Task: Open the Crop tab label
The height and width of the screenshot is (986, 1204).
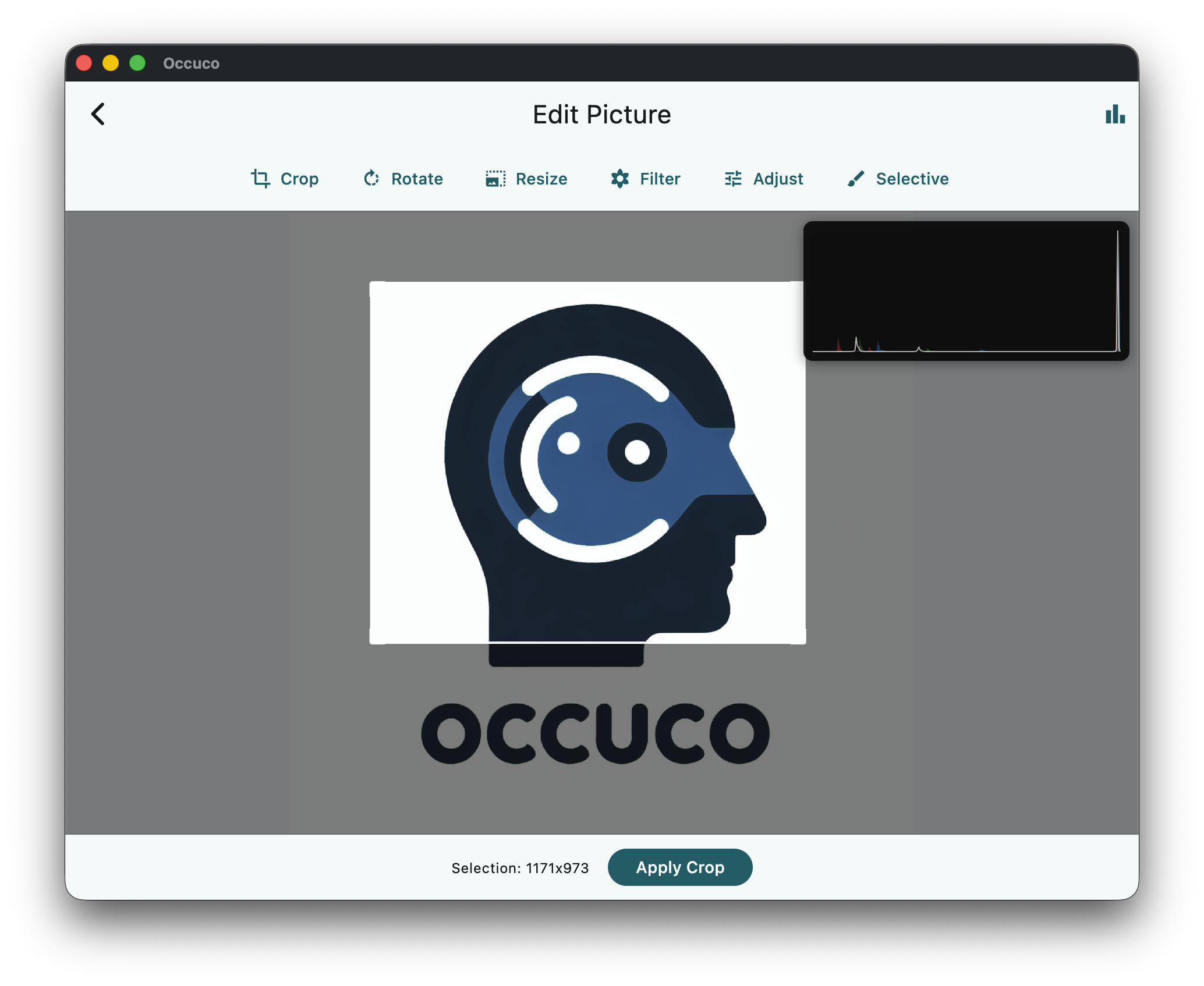Action: coord(299,179)
